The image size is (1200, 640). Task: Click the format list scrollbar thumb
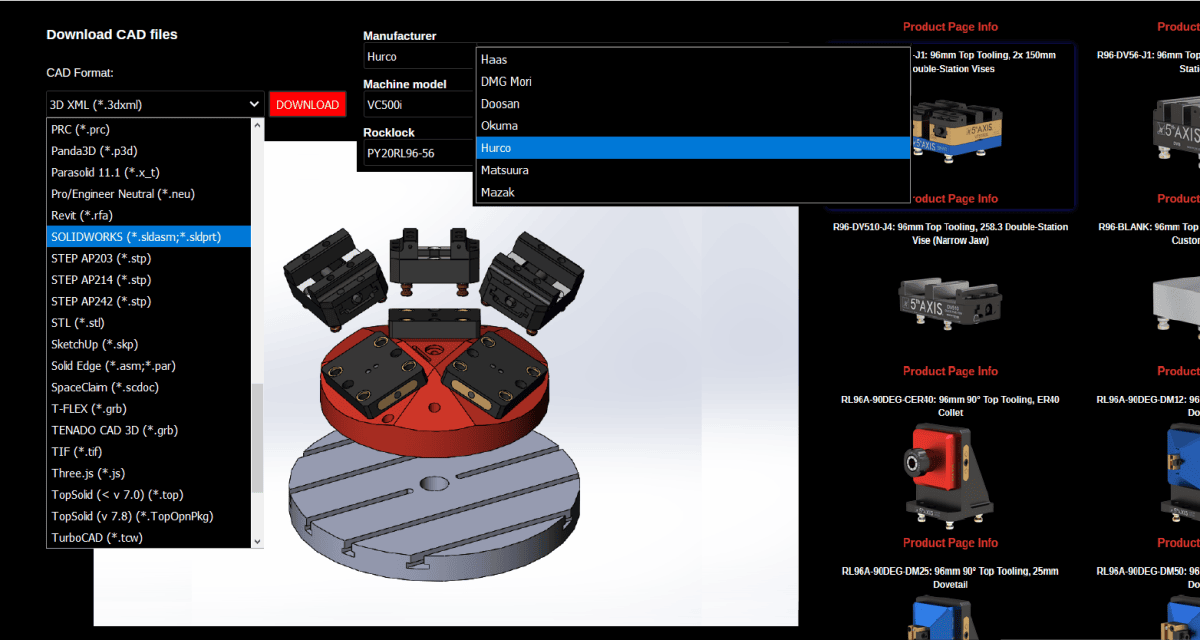(257, 437)
